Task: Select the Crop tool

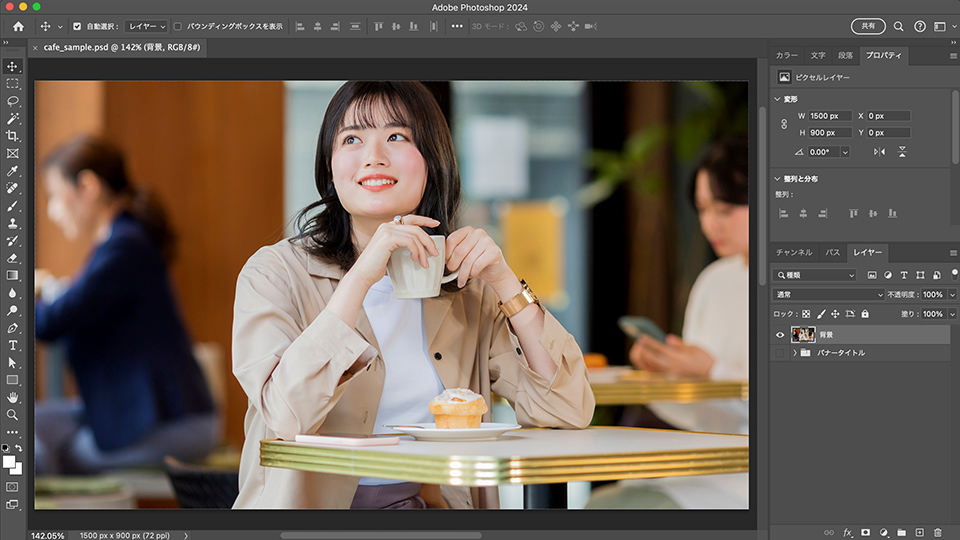Action: 12,136
